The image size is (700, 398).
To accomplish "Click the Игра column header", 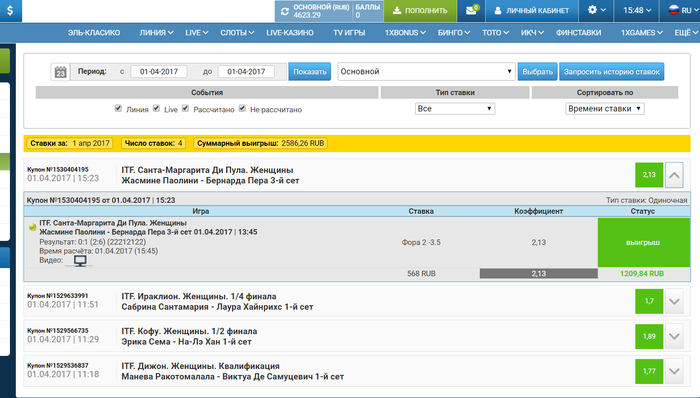I will pos(200,211).
